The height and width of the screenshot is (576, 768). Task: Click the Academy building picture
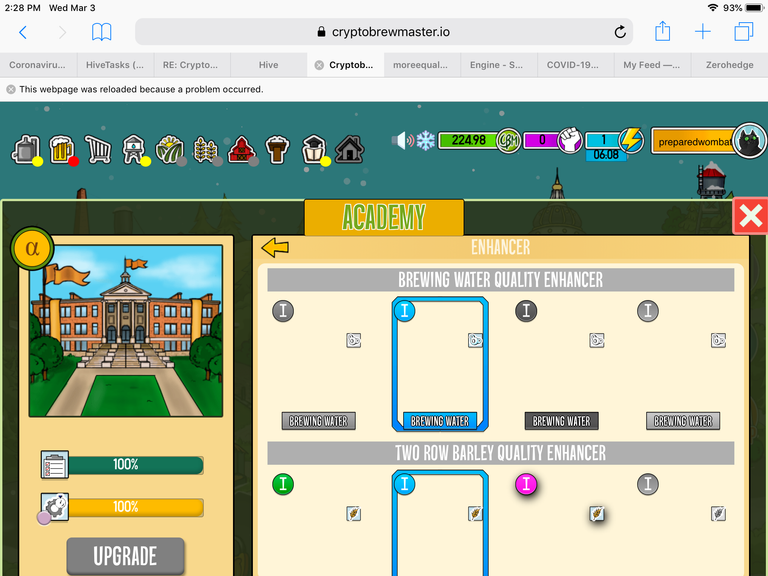[126, 331]
